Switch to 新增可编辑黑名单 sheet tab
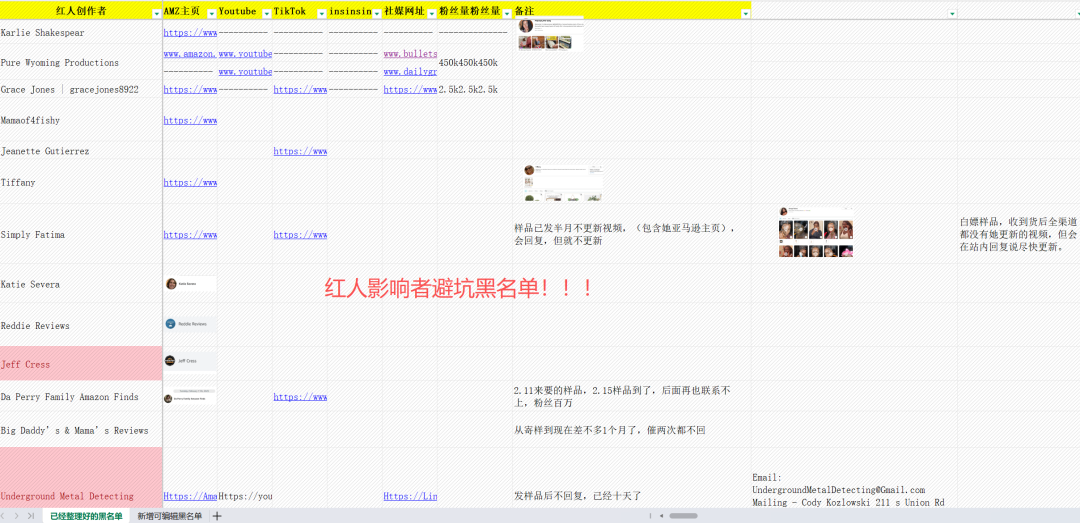This screenshot has height=523, width=1080. [169, 516]
